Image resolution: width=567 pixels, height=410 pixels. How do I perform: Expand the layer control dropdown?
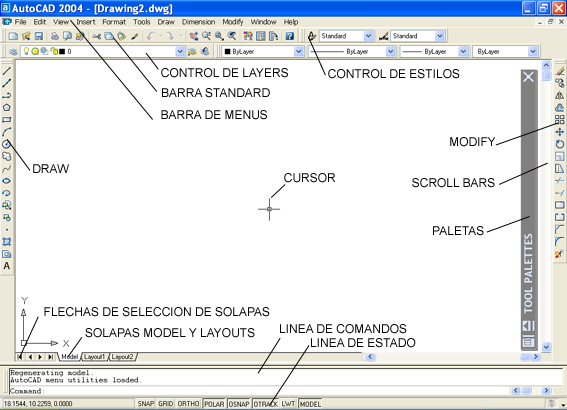[180, 52]
